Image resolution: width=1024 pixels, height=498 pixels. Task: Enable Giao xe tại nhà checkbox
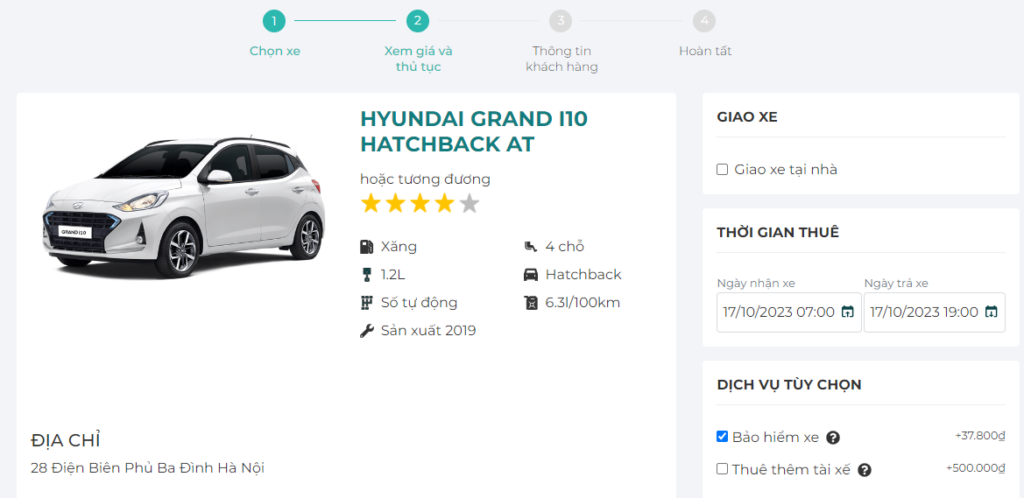tap(723, 170)
